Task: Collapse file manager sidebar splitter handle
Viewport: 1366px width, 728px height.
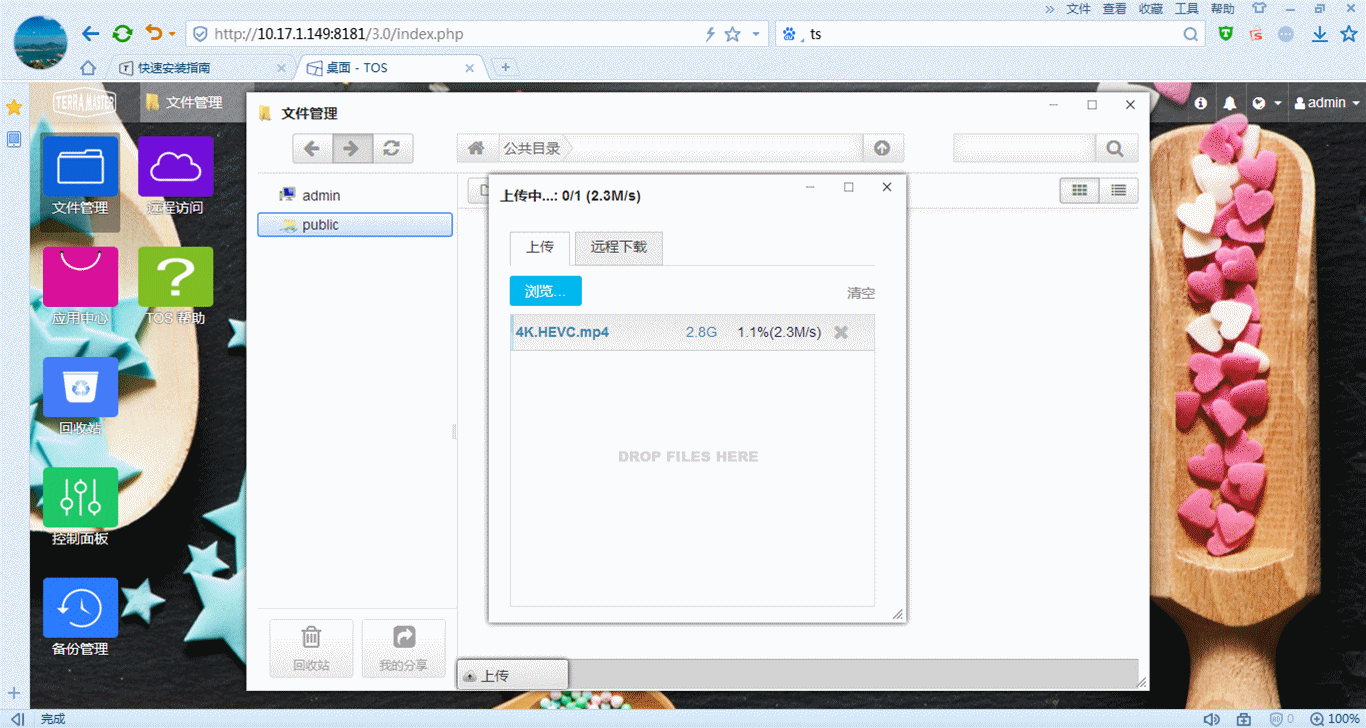Action: coord(454,432)
